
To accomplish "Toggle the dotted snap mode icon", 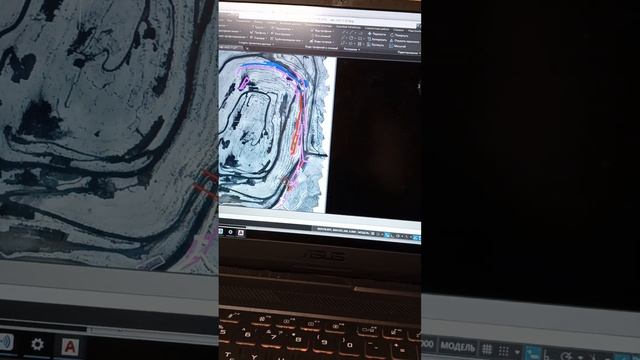I will coord(504,351).
